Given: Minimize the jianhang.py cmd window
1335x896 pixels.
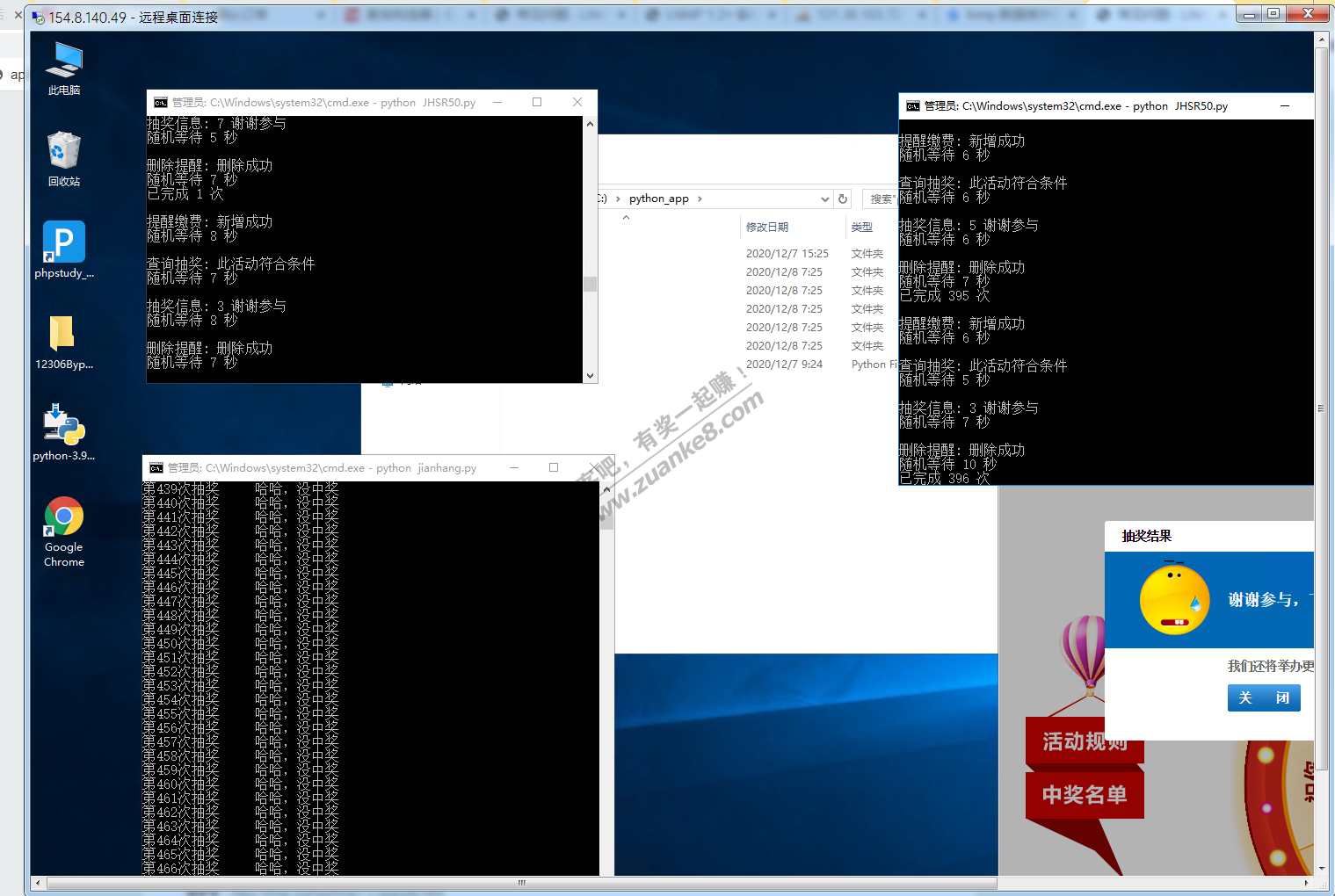Looking at the screenshot, I should point(514,468).
